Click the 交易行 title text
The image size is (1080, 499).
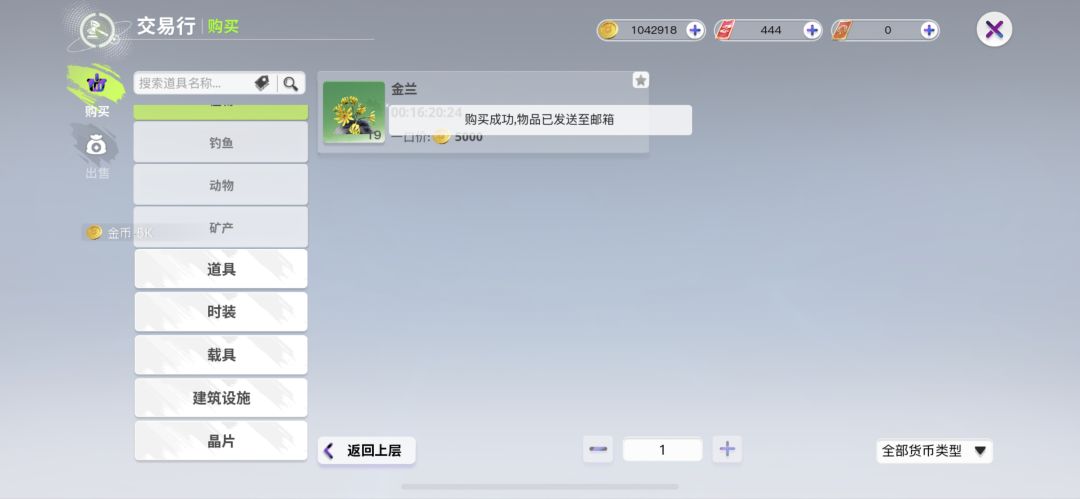(x=166, y=27)
